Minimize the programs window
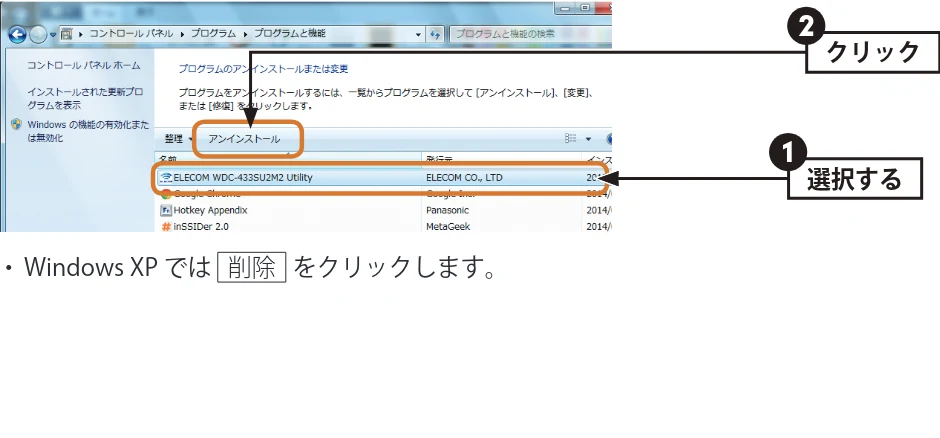Viewport: 940px width, 438px height. coord(565,7)
